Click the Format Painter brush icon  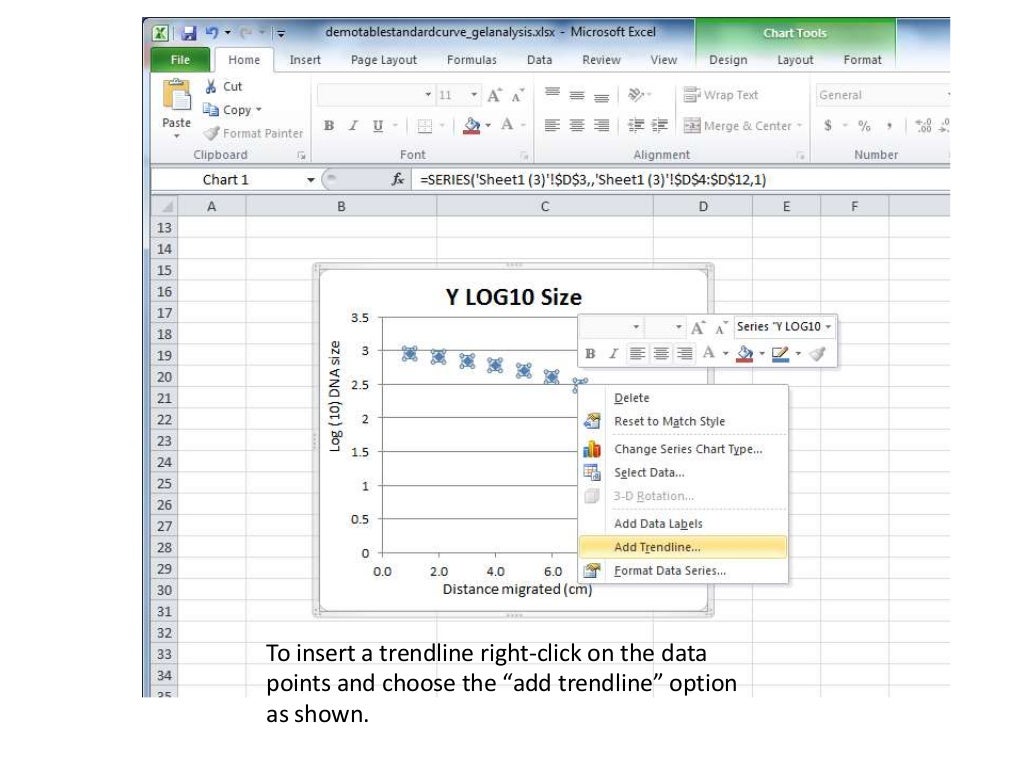[211, 133]
